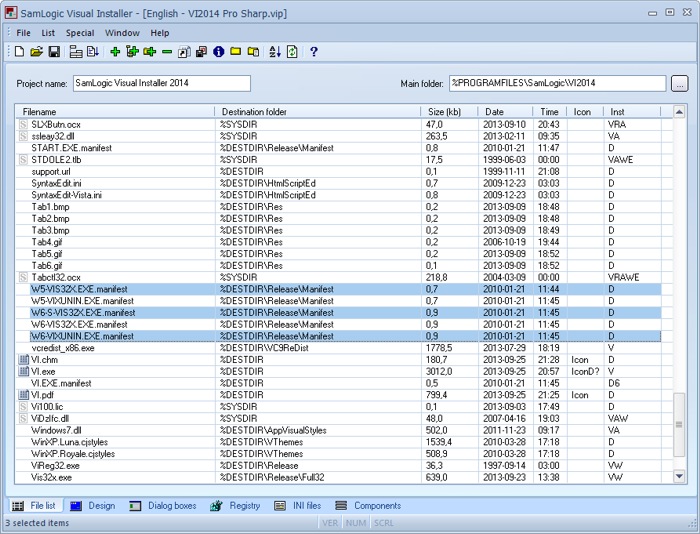Click the double yellow folders toolbar icon
Viewport: 700px width, 534px height.
[x=253, y=52]
